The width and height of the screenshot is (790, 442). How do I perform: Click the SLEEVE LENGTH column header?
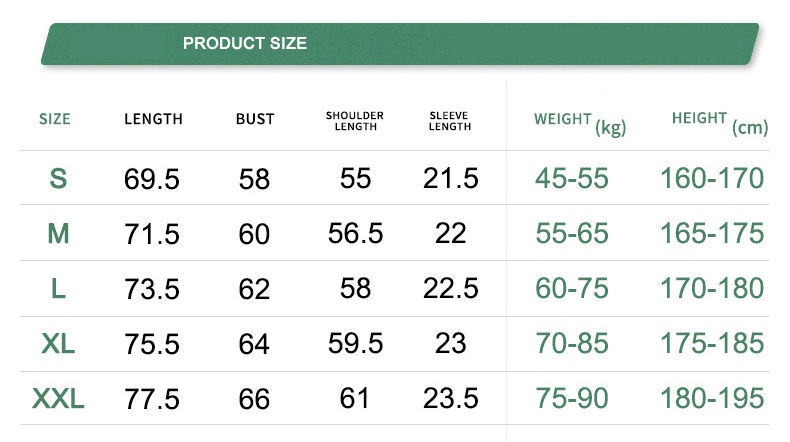pyautogui.click(x=450, y=121)
